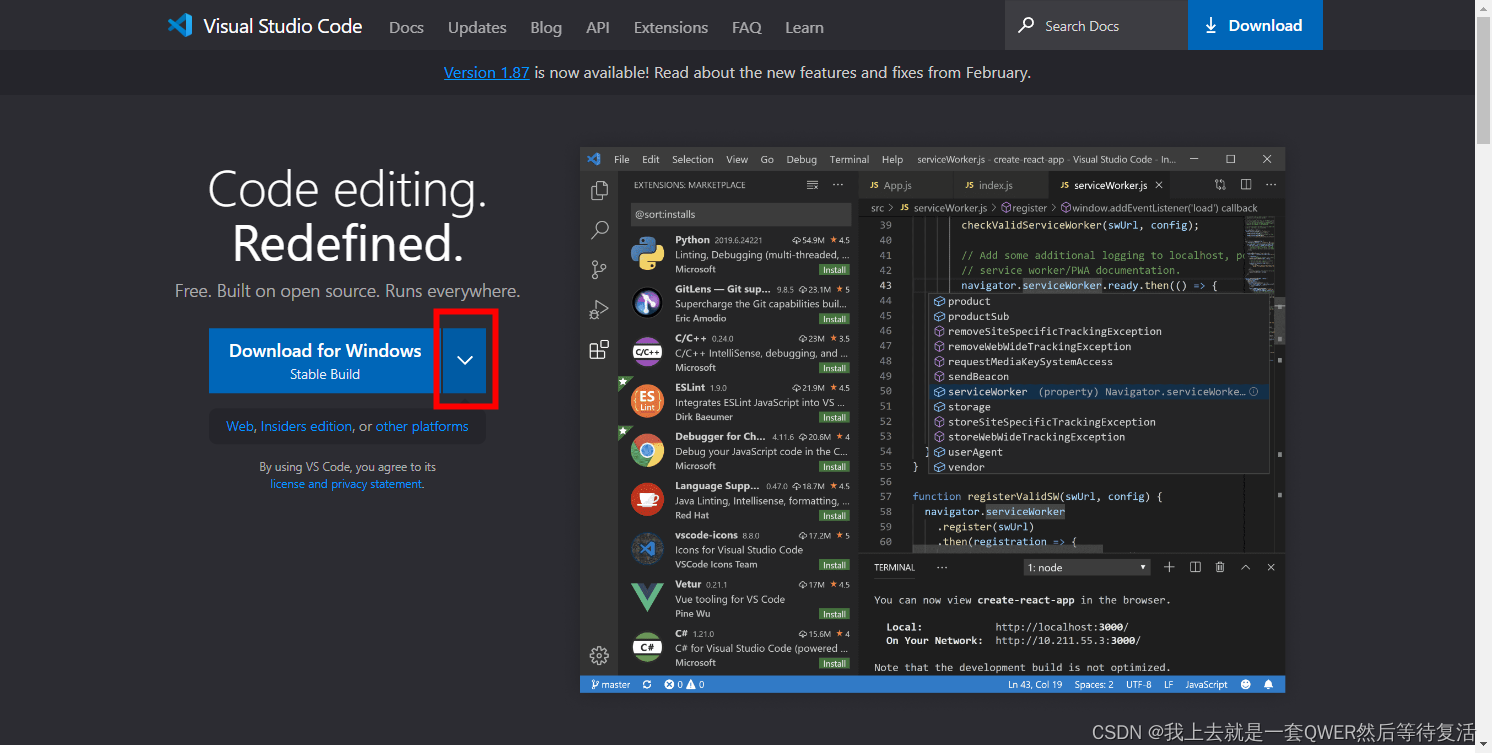This screenshot has width=1492, height=753.
Task: Open the Docs navigation item
Action: point(406,27)
